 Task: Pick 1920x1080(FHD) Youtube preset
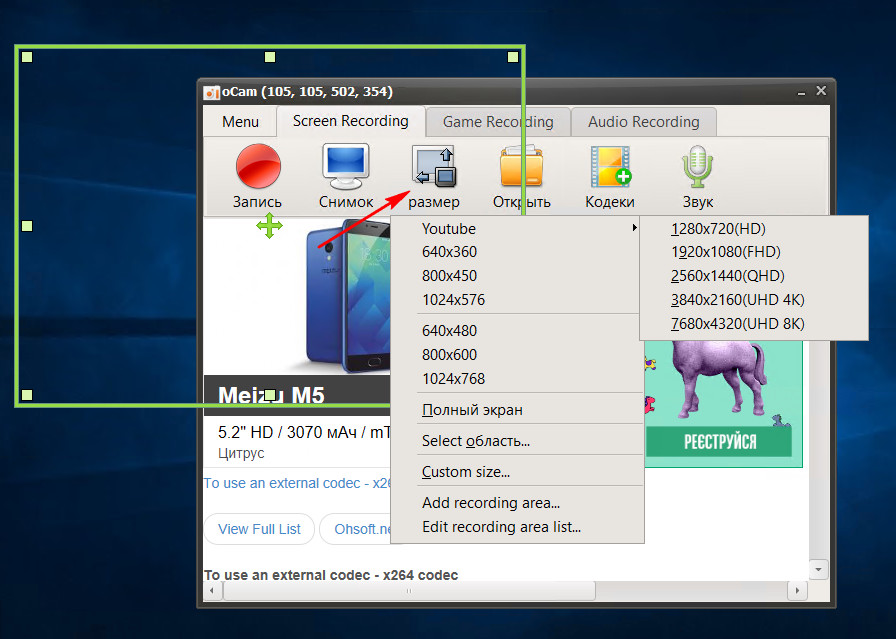754,252
